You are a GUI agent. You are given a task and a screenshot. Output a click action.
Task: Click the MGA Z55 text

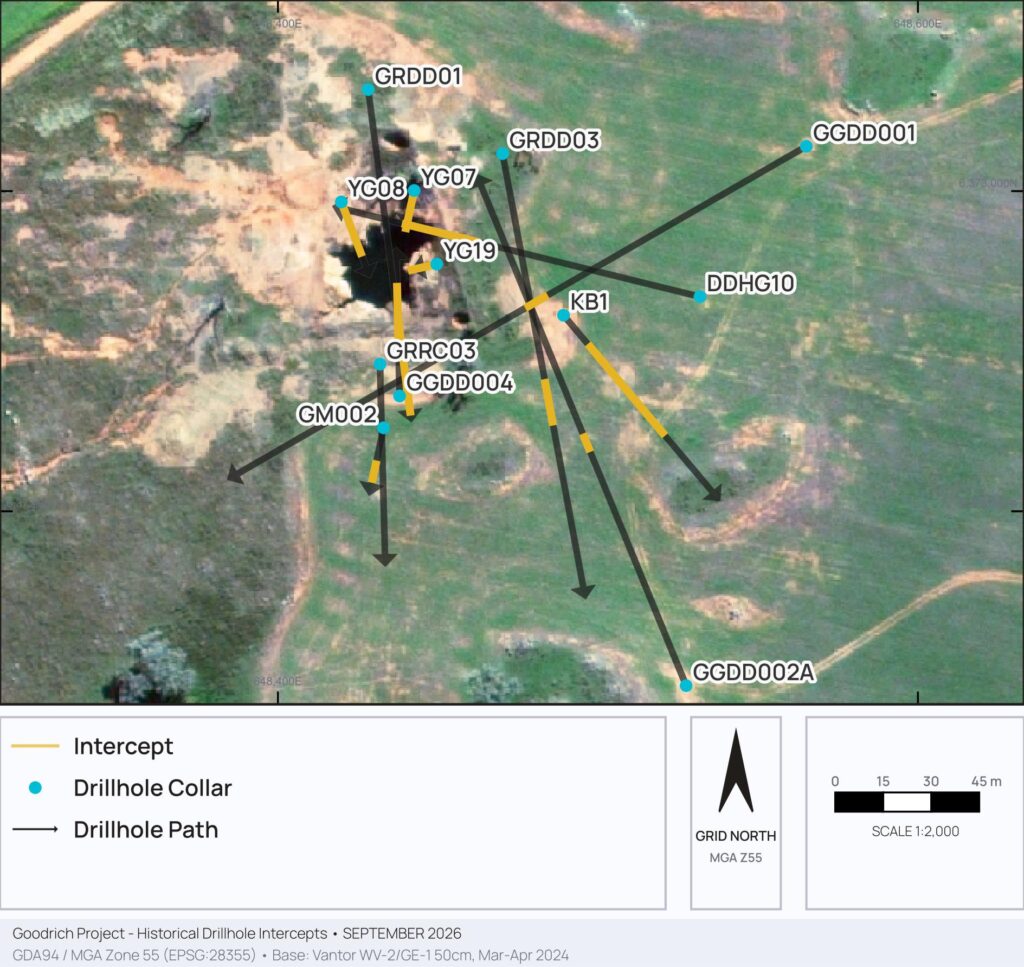pyautogui.click(x=736, y=858)
